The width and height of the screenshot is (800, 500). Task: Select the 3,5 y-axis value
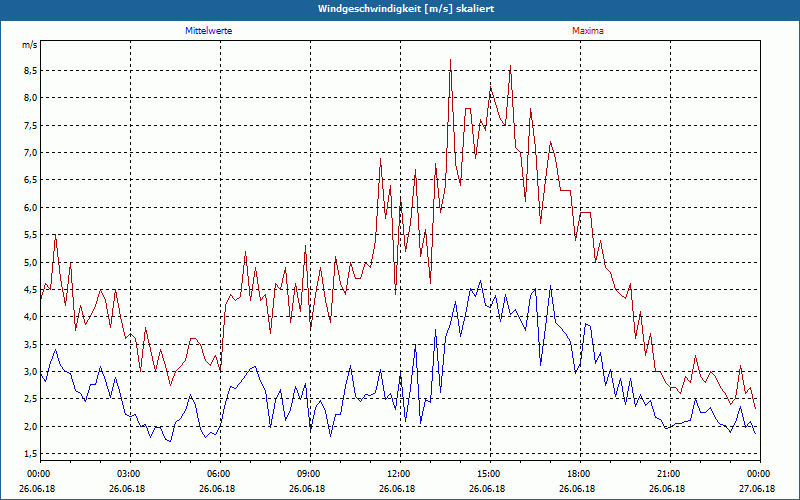click(30, 344)
